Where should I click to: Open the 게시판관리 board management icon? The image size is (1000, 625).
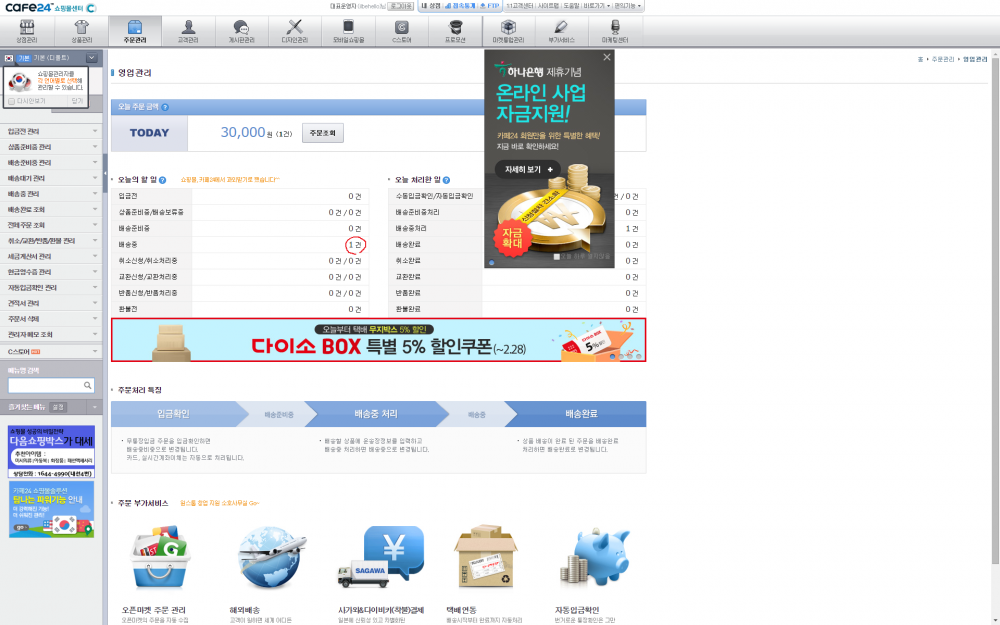coord(241,31)
